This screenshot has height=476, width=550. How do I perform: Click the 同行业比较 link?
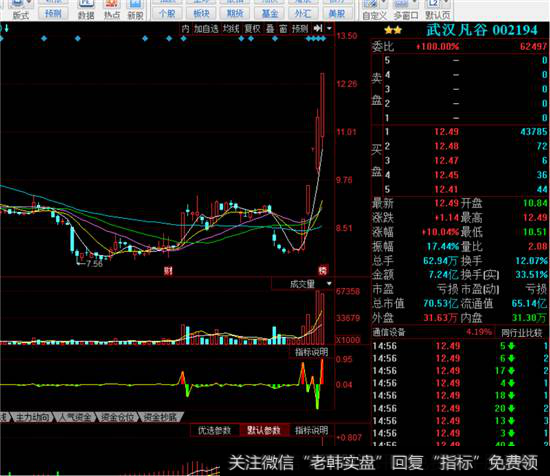coord(521,333)
